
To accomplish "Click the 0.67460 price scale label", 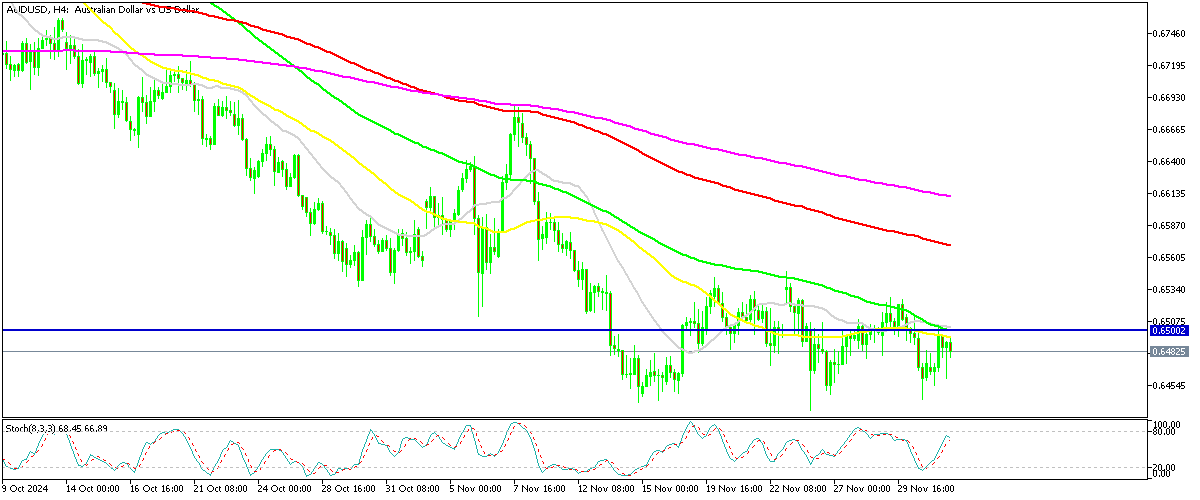I will point(1168,34).
